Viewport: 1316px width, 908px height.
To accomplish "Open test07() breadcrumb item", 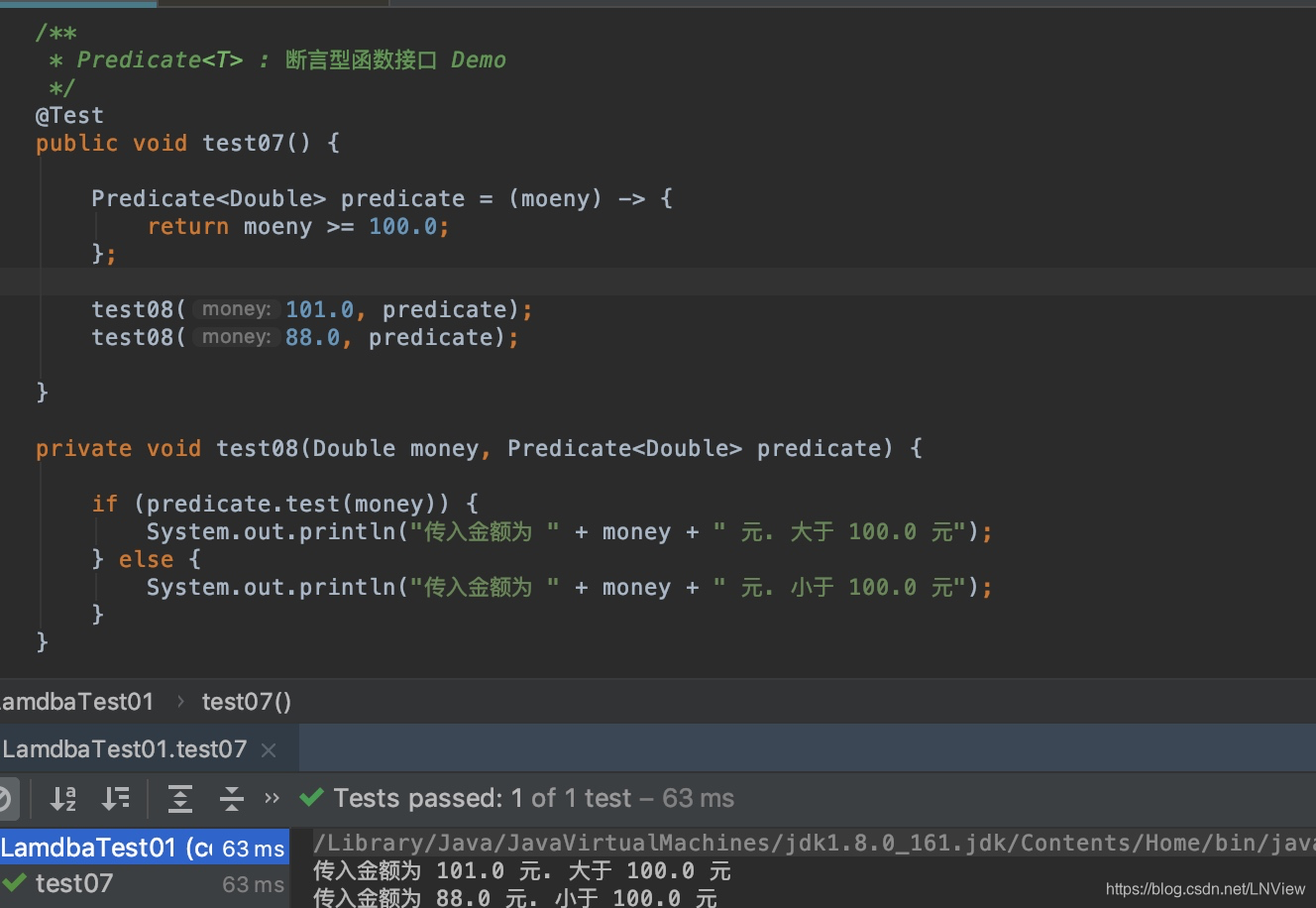I will click(247, 702).
